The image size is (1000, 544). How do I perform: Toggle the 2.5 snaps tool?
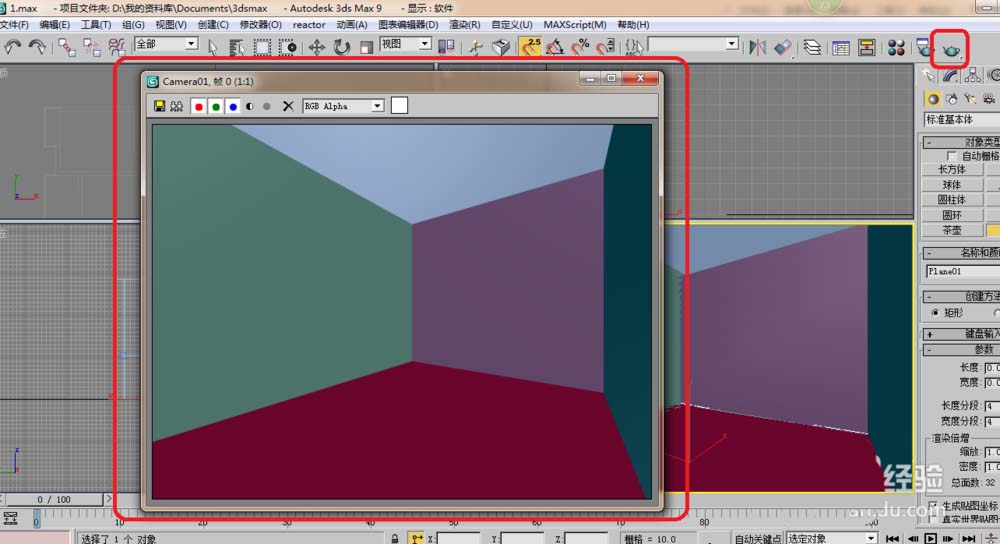(x=528, y=46)
